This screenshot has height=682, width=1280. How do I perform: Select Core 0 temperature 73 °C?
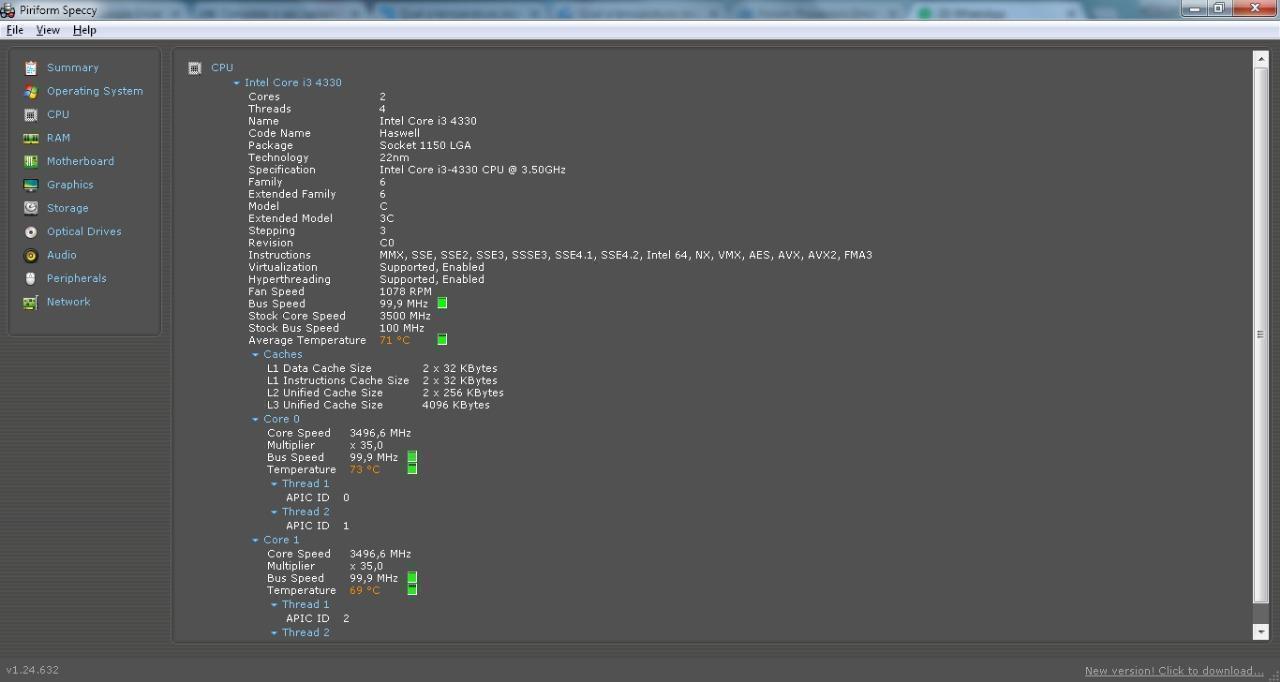coord(365,469)
